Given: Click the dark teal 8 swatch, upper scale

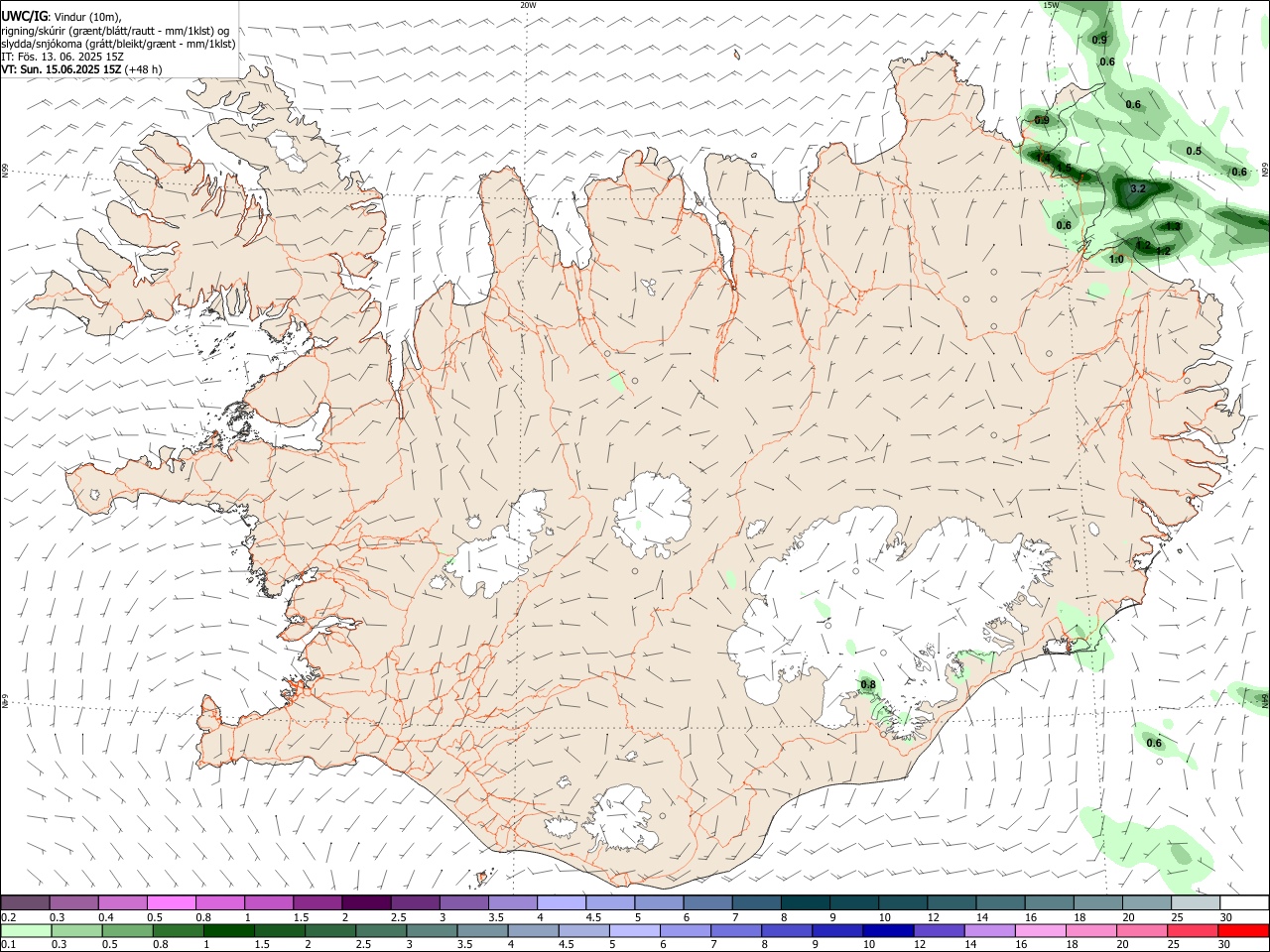Looking at the screenshot, I should [806, 902].
